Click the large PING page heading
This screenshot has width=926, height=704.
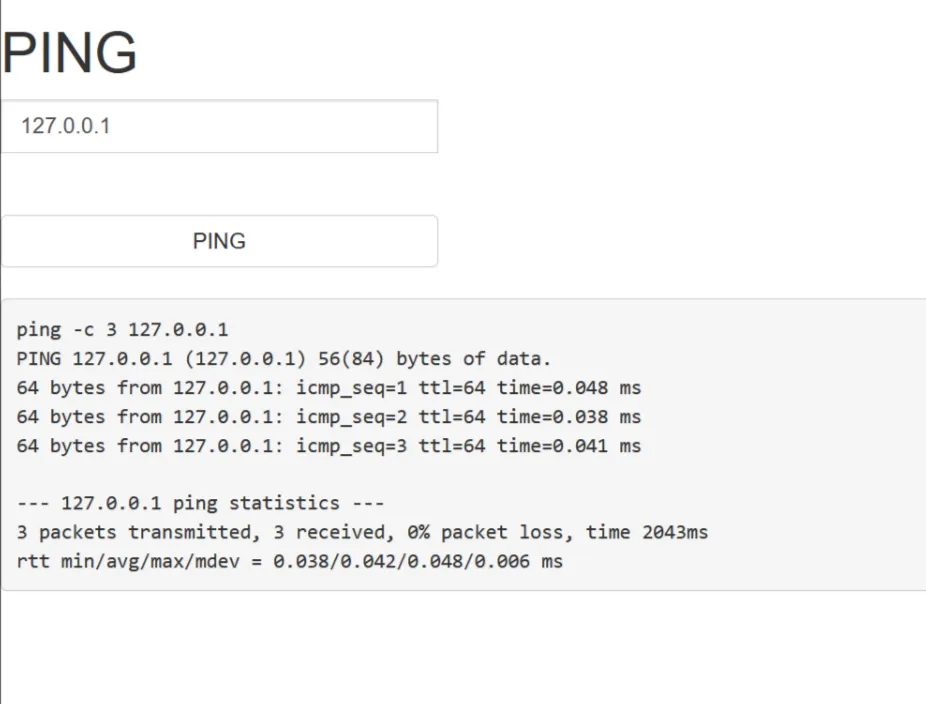pos(69,53)
